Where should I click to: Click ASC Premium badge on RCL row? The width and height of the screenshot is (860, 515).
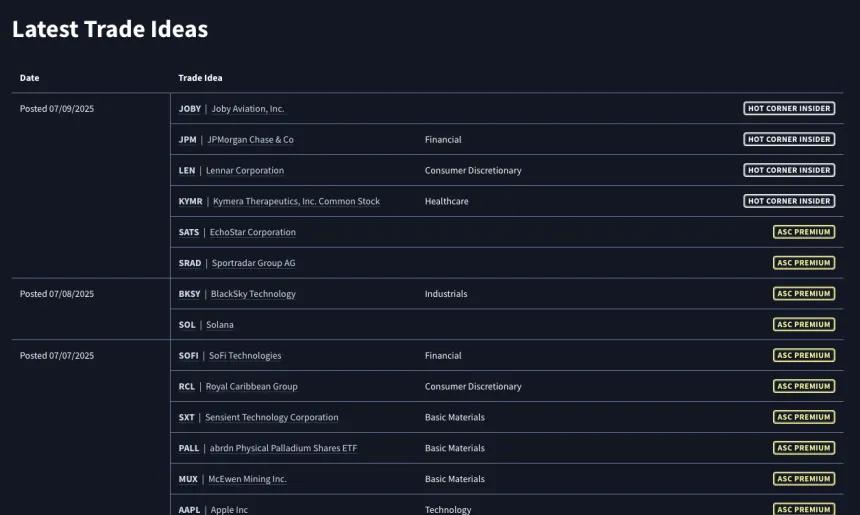[x=804, y=386]
